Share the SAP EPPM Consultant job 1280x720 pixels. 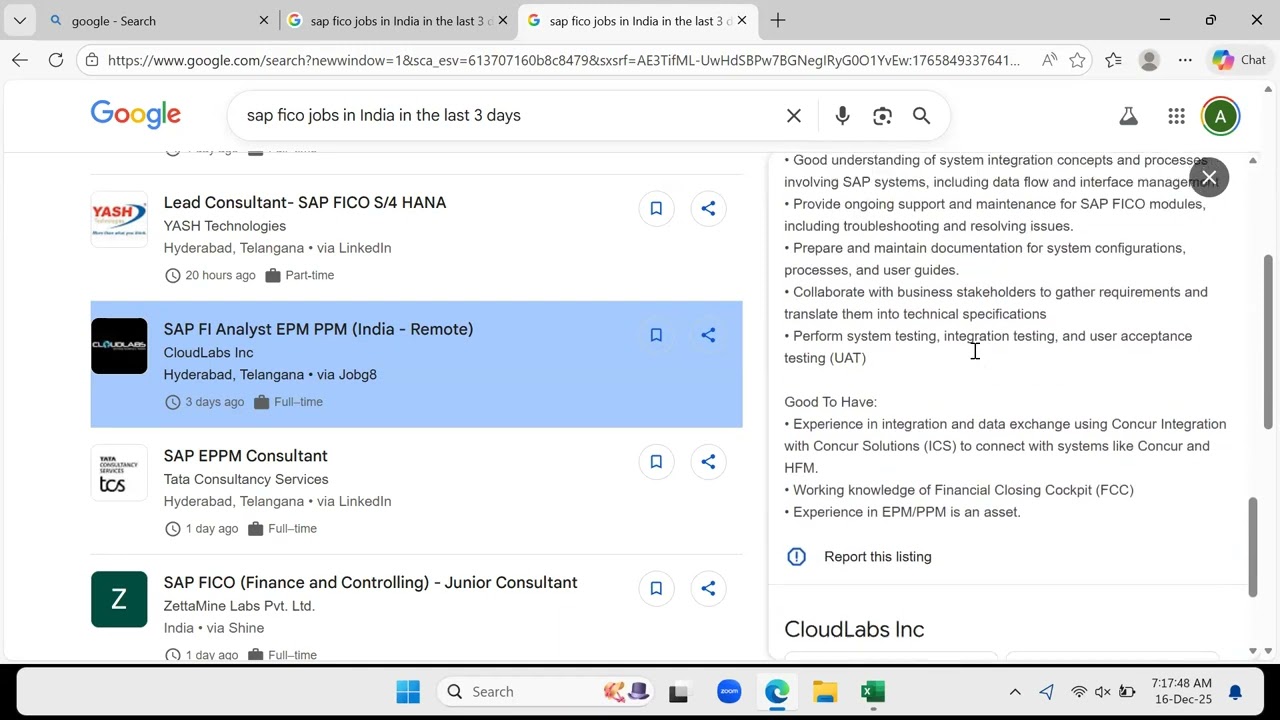708,462
